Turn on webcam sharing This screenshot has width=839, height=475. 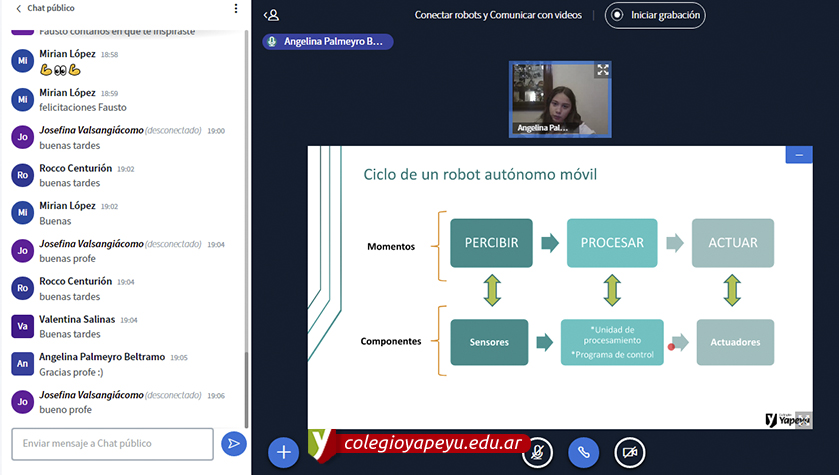click(x=629, y=452)
